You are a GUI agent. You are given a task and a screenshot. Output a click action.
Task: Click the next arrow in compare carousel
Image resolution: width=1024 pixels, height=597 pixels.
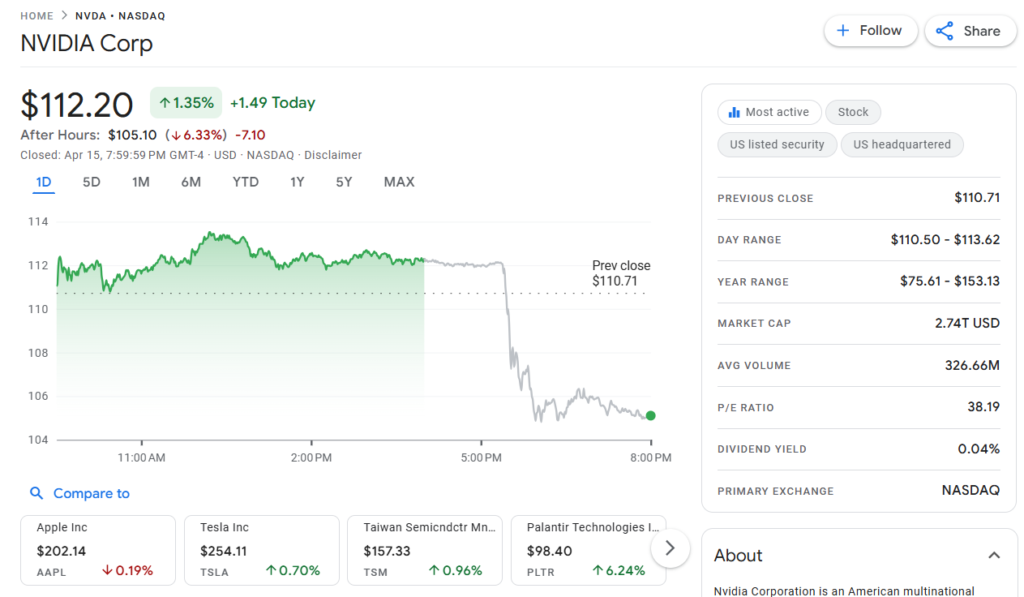coord(670,548)
